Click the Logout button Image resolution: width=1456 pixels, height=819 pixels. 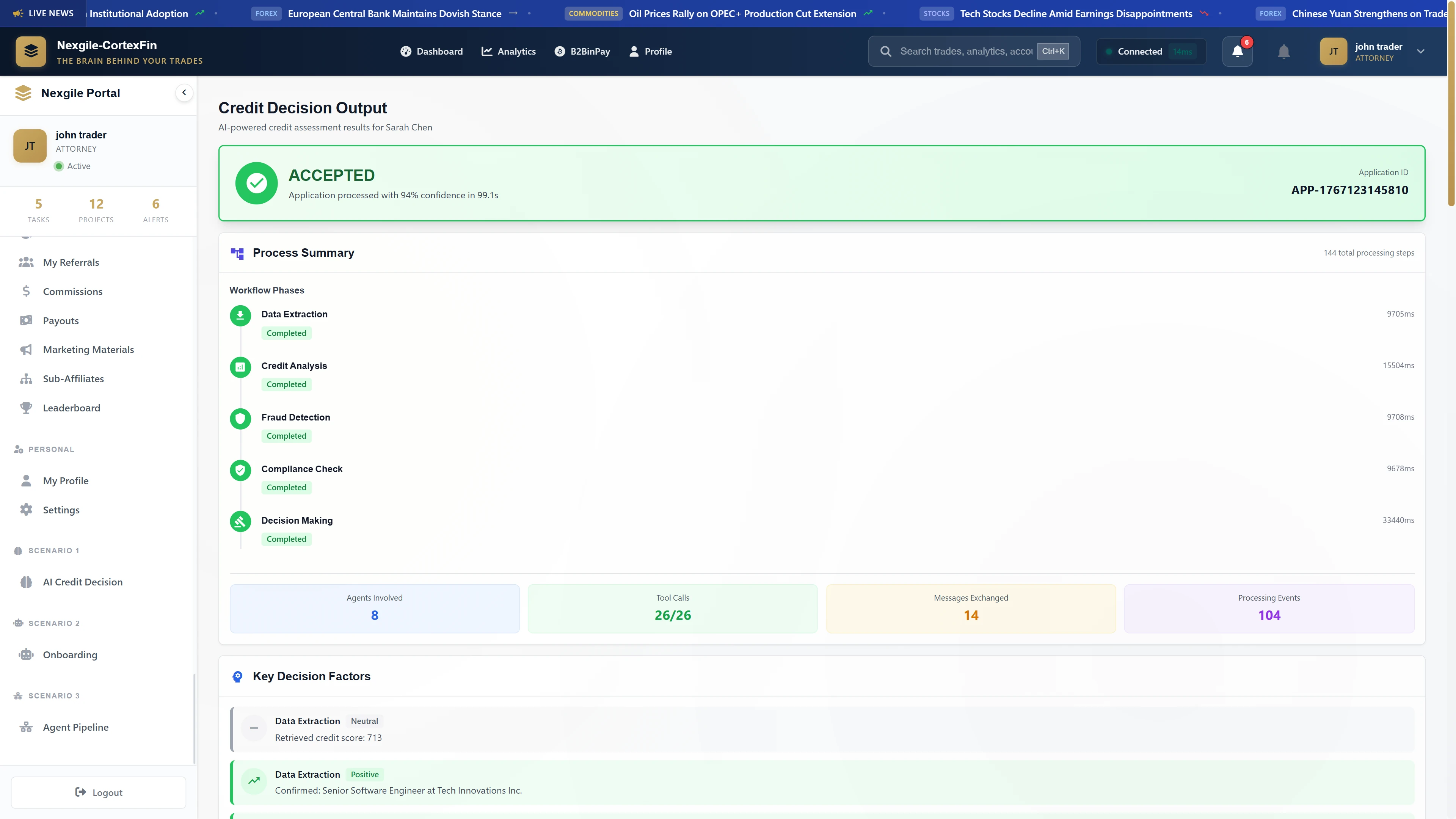98,792
